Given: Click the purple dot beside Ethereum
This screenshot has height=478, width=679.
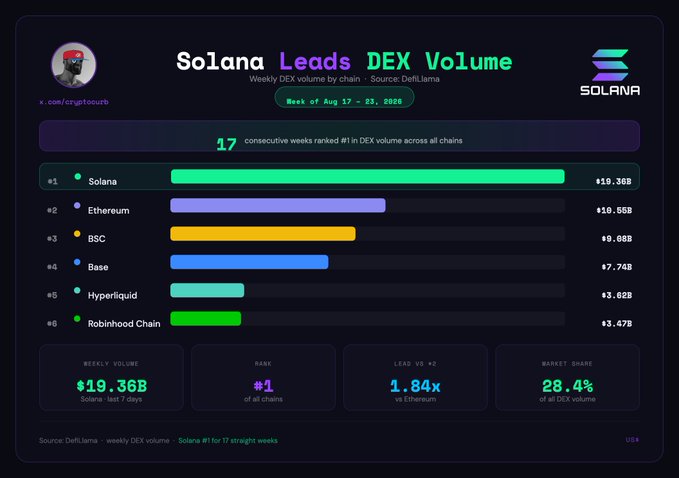Looking at the screenshot, I should 77,205.
